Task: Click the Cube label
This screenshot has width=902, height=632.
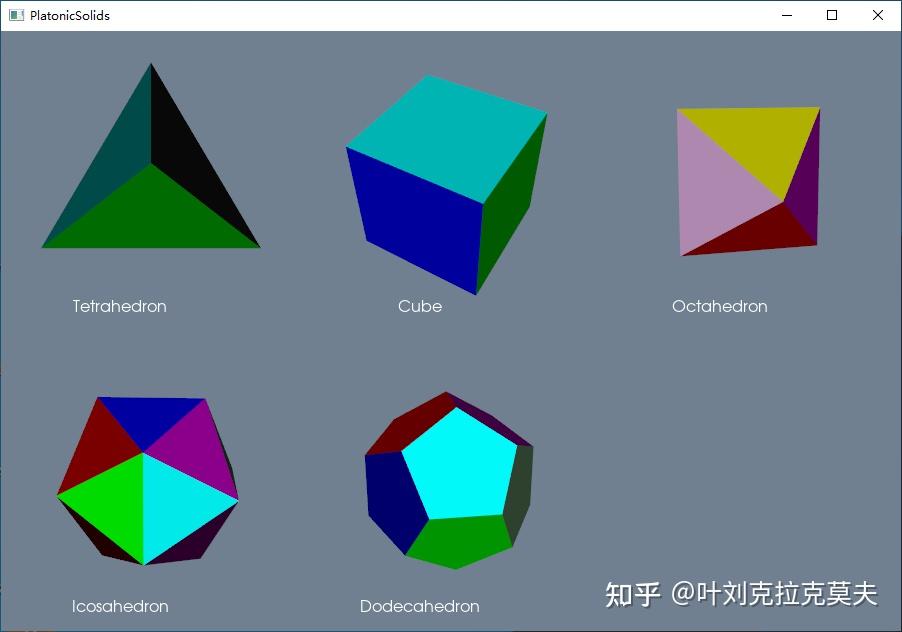Action: 419,307
